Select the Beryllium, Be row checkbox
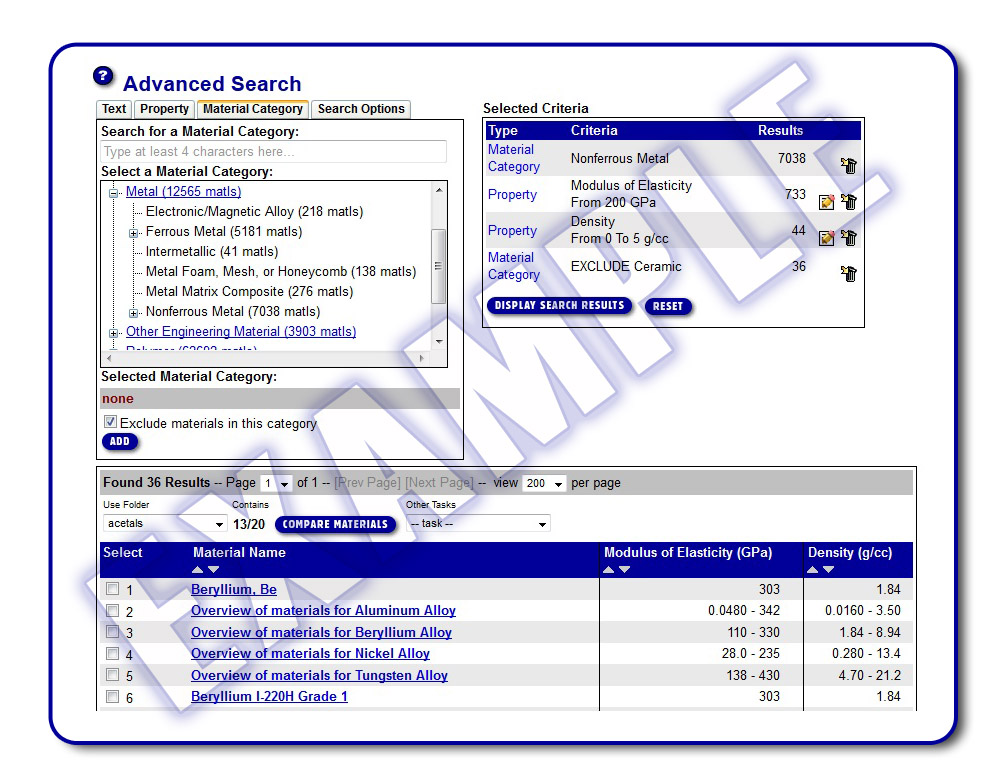 [x=112, y=589]
